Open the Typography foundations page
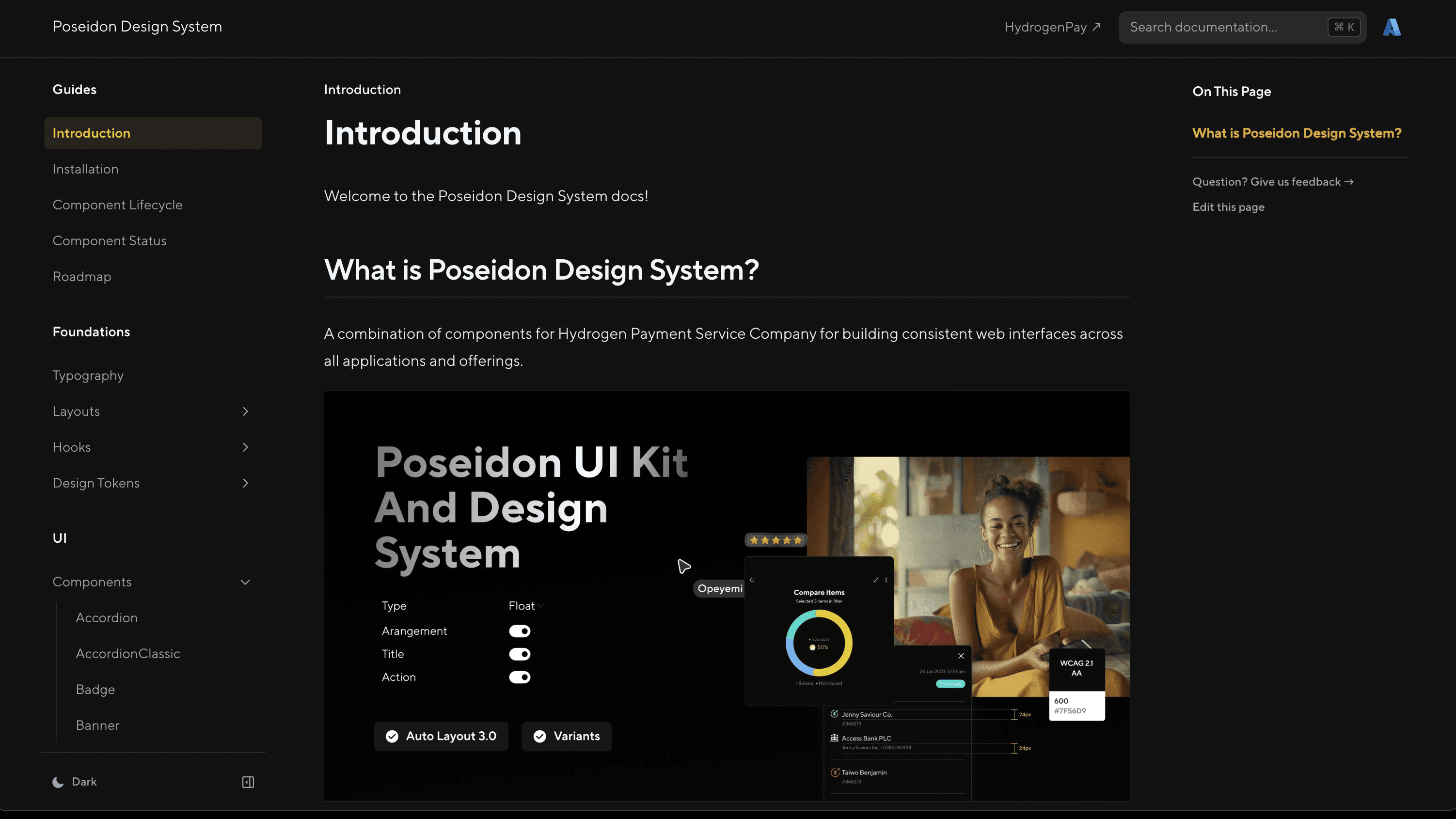Screen dimensions: 1456x819 tap(88, 376)
